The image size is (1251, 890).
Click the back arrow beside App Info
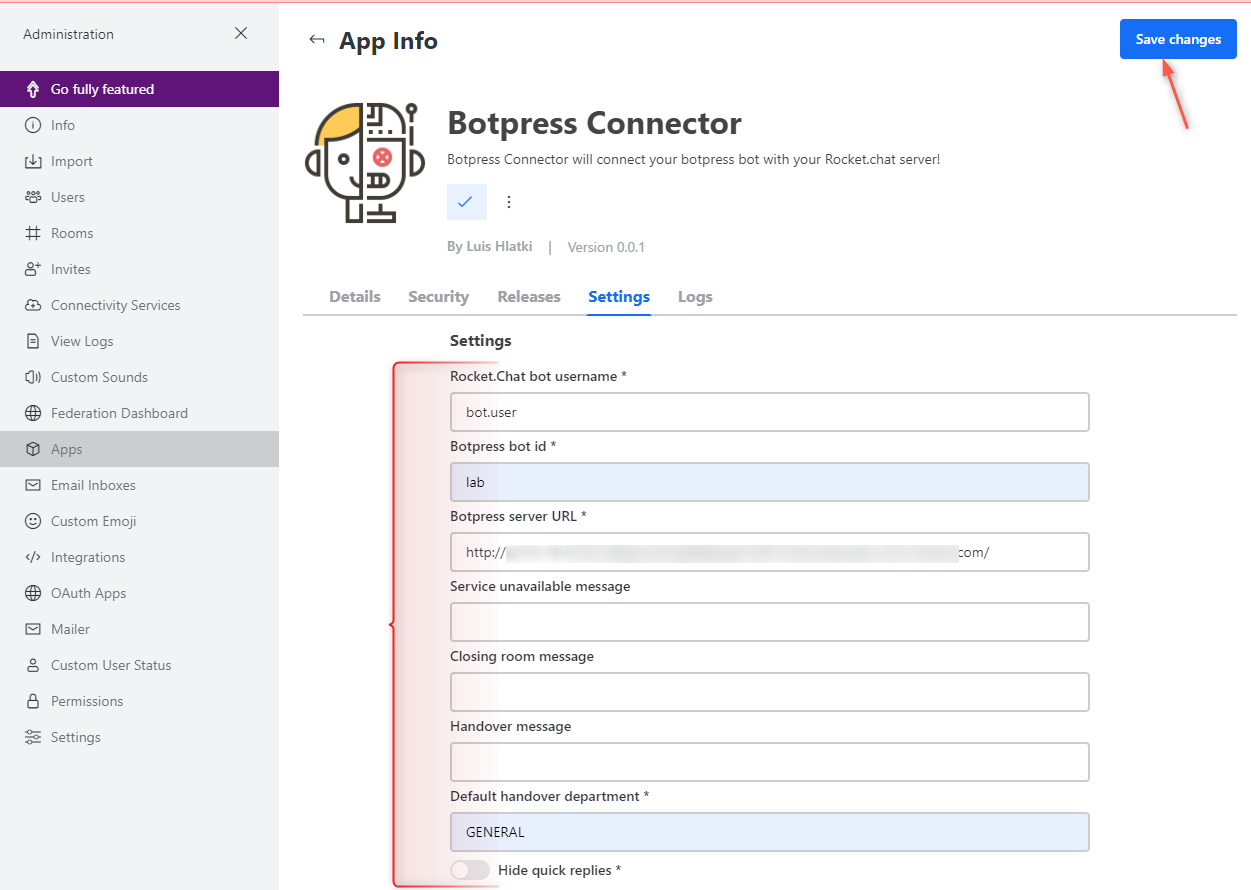coord(317,40)
